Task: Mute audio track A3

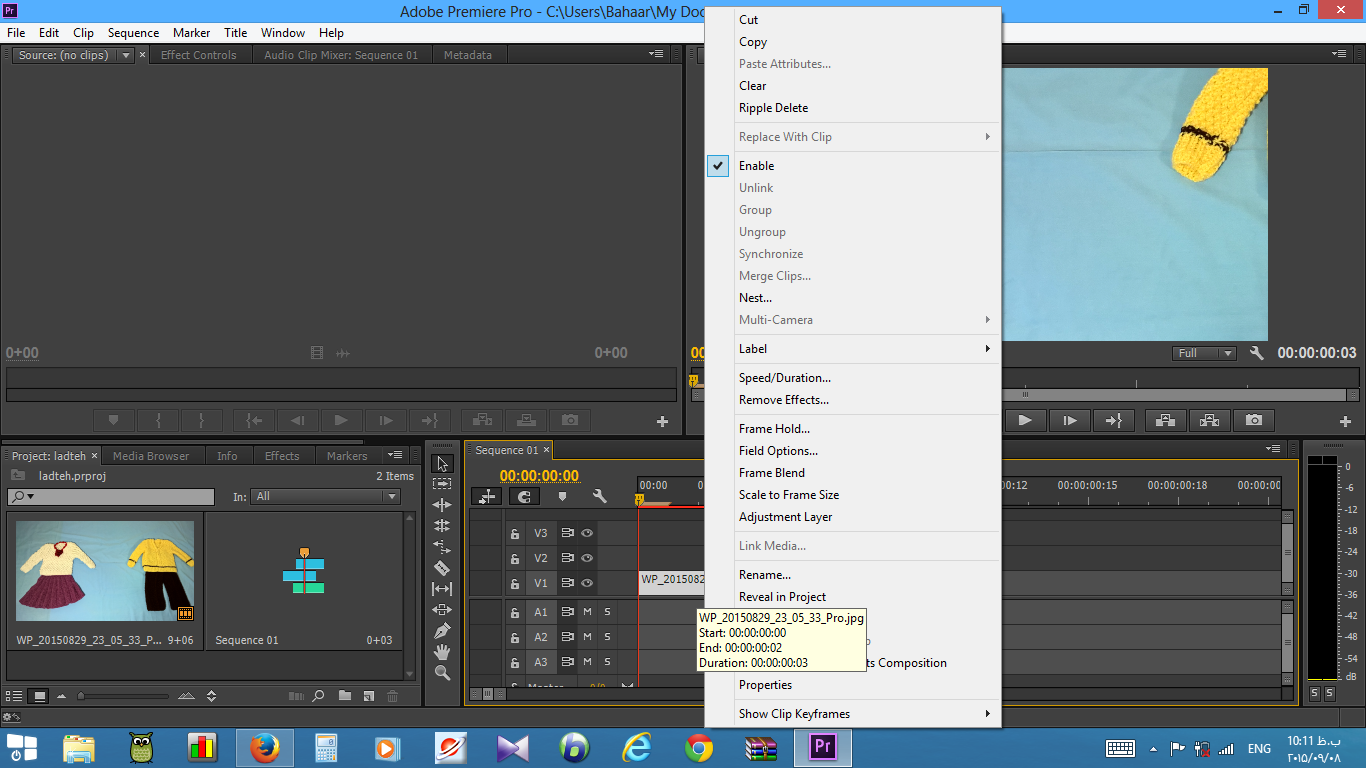Action: pyautogui.click(x=588, y=662)
